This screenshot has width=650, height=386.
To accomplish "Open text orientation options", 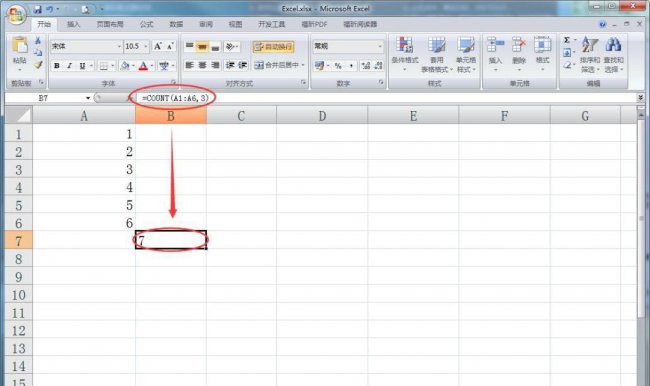I will click(231, 46).
